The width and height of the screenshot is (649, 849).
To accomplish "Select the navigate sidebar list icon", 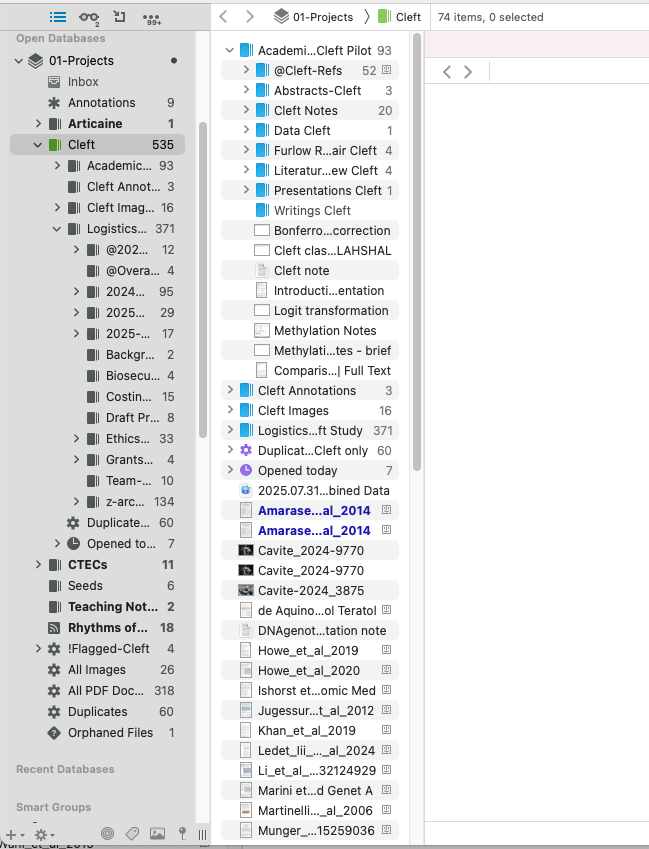I will tap(58, 17).
